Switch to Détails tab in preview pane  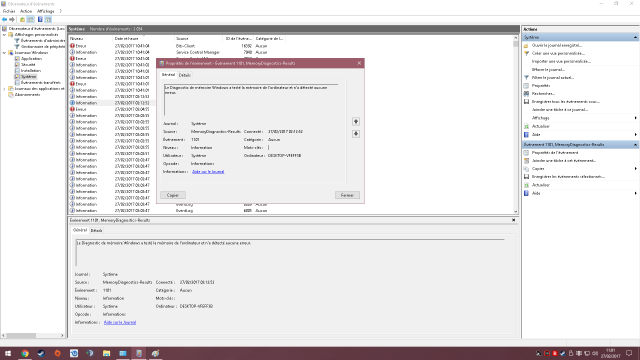point(96,231)
